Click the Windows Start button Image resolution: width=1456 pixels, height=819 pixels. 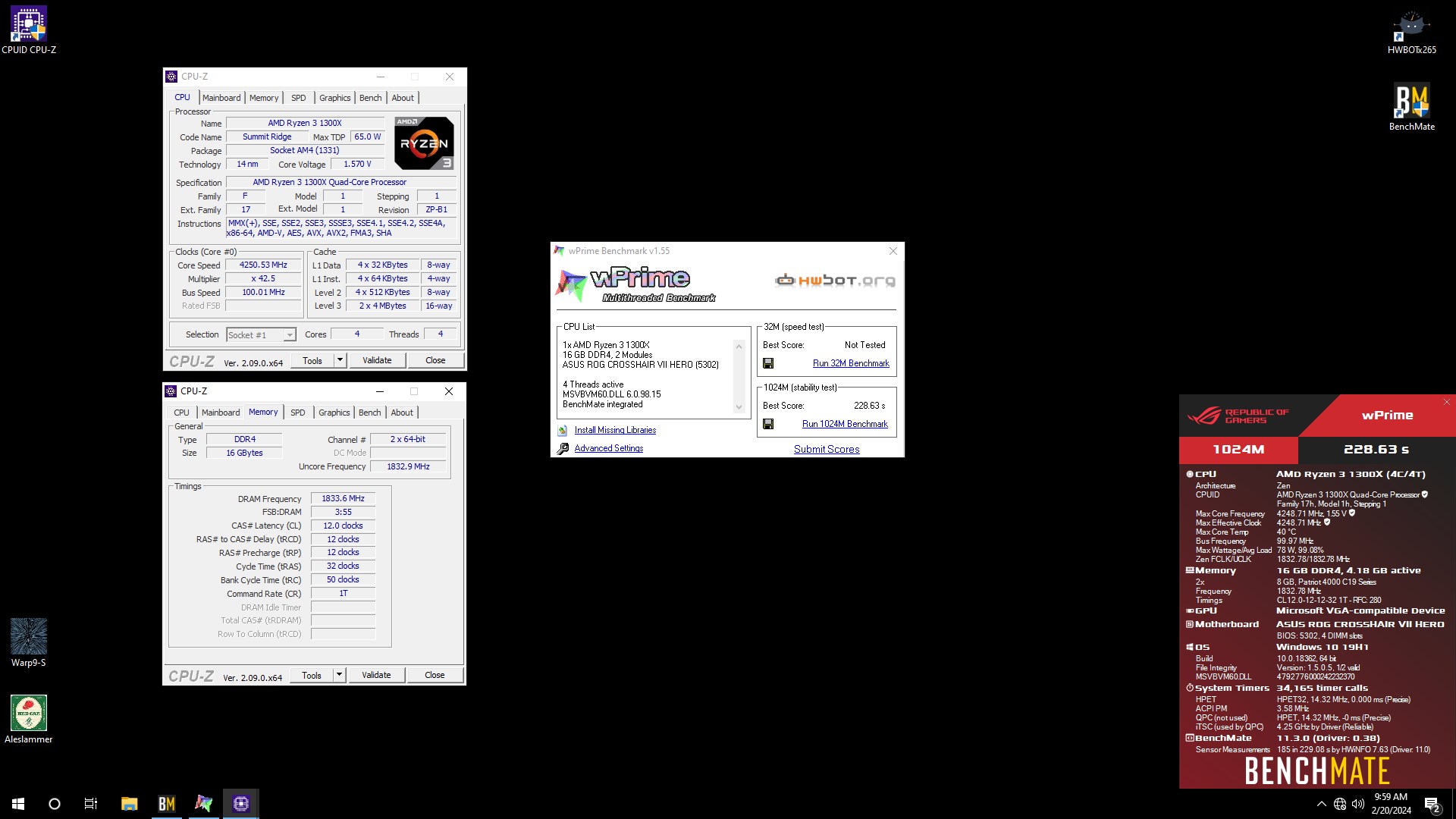coord(18,804)
